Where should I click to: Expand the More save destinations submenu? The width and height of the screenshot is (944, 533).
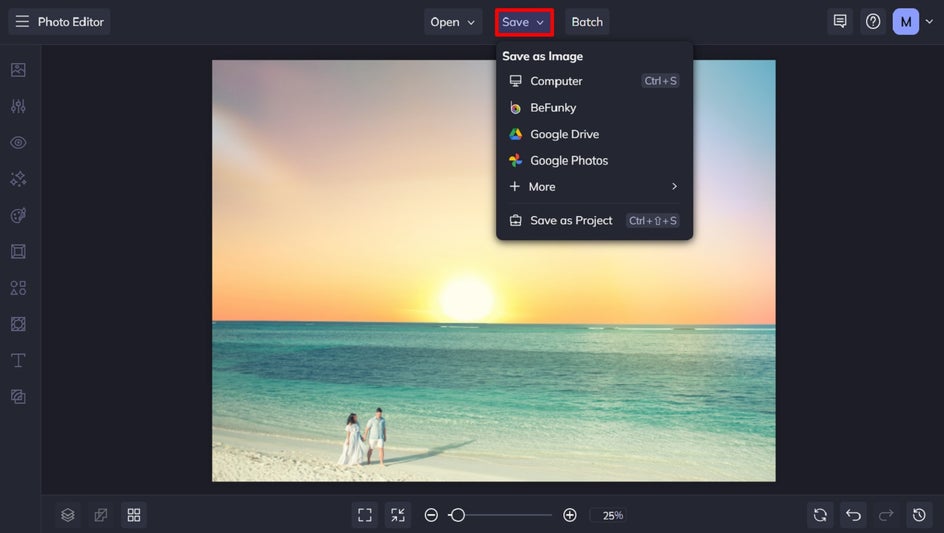pyautogui.click(x=594, y=187)
